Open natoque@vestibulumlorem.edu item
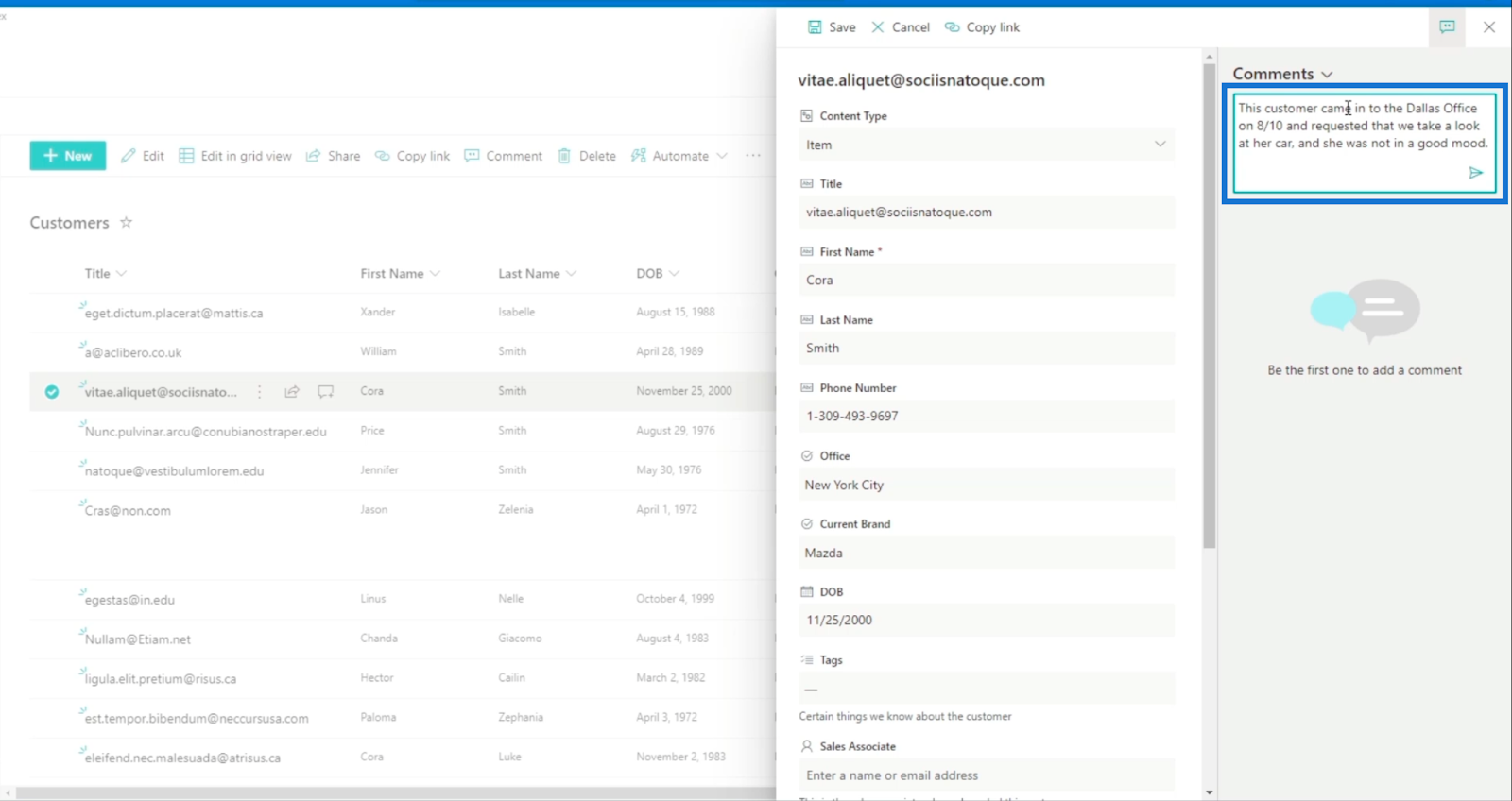Screen dimensions: 1512x801 pyautogui.click(x=175, y=471)
